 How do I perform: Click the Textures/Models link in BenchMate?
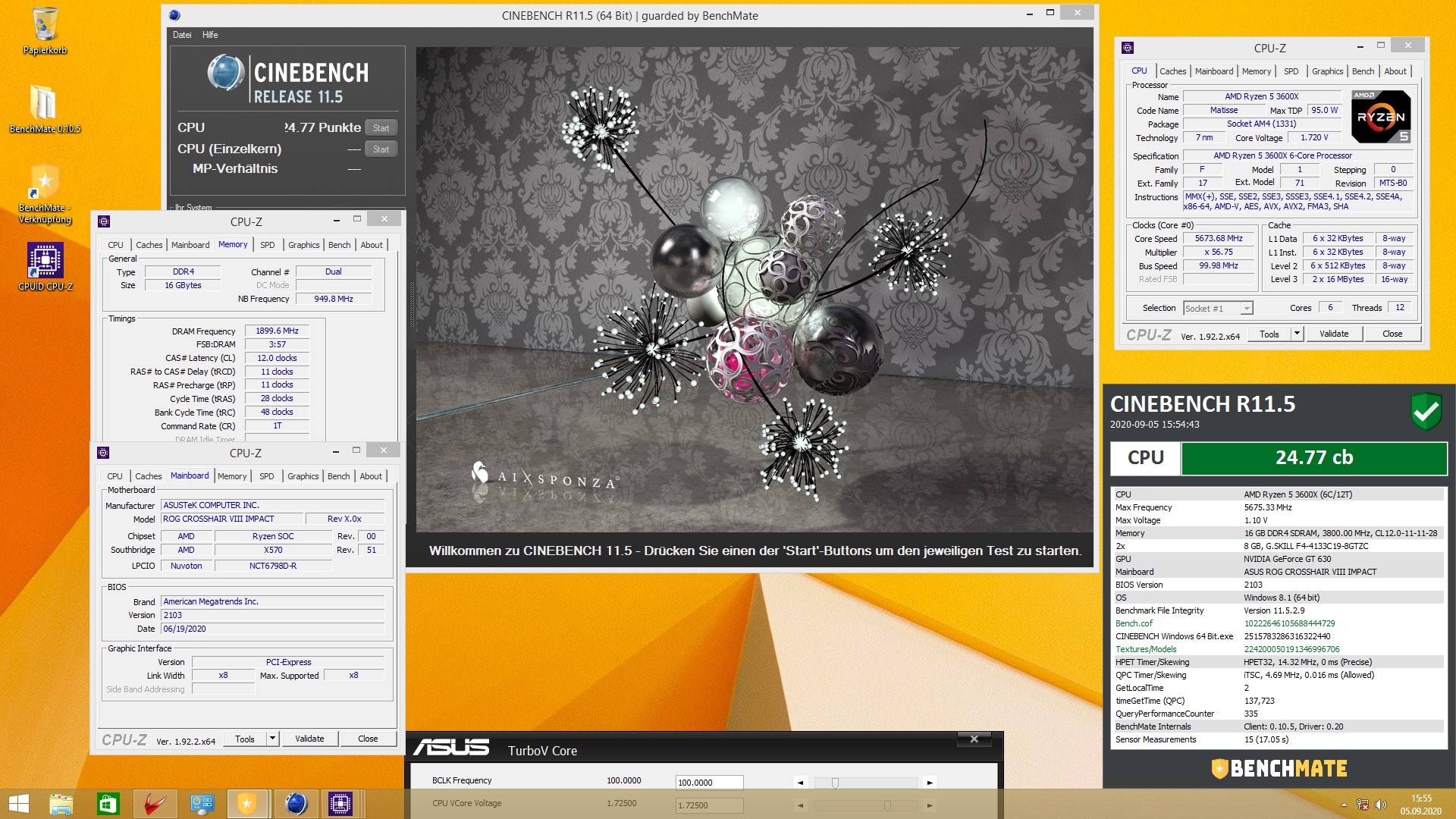coord(1146,649)
